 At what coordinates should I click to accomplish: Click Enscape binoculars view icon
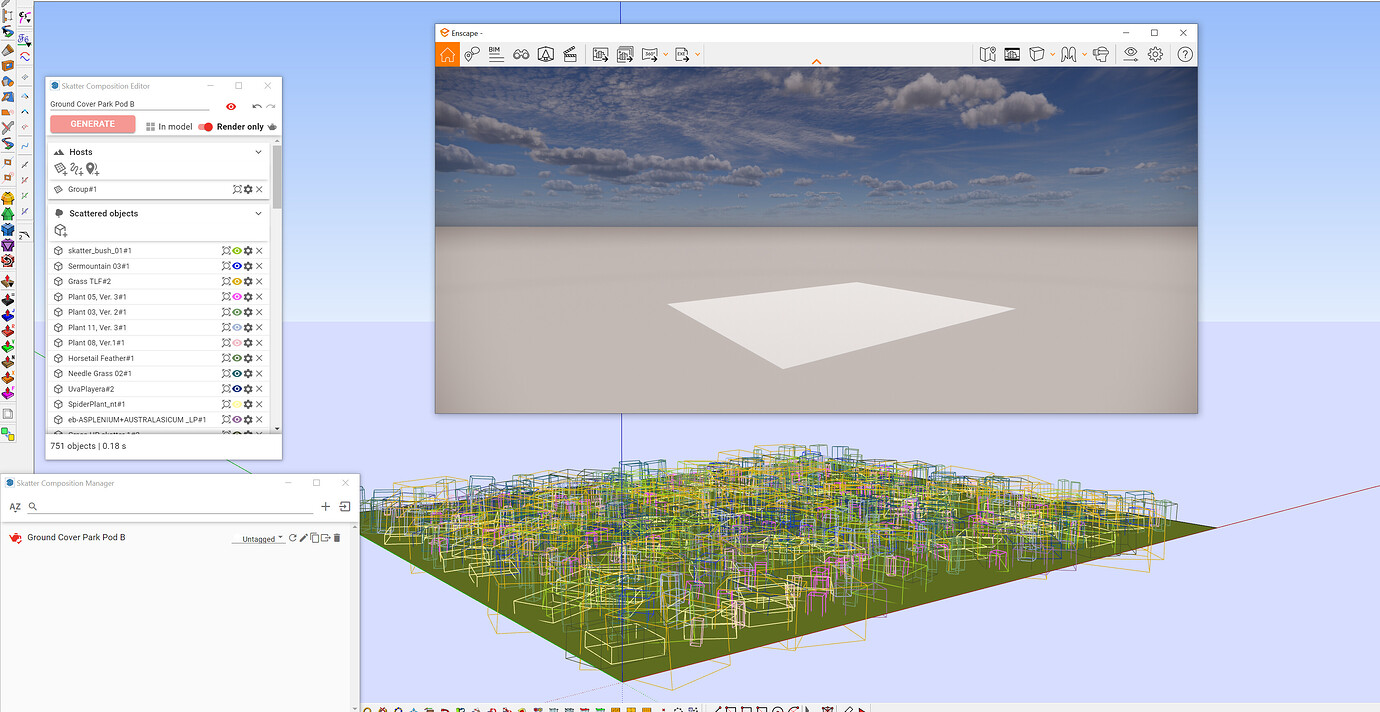pos(521,54)
